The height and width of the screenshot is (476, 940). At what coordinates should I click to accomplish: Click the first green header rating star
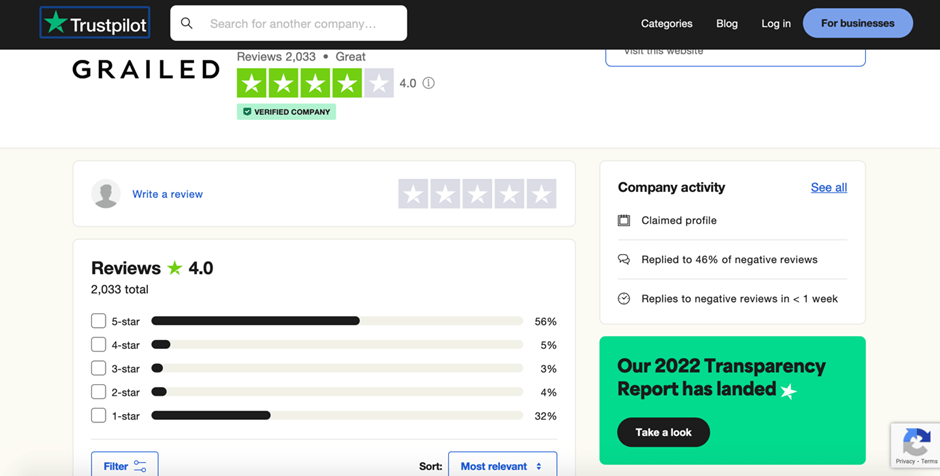pos(252,83)
